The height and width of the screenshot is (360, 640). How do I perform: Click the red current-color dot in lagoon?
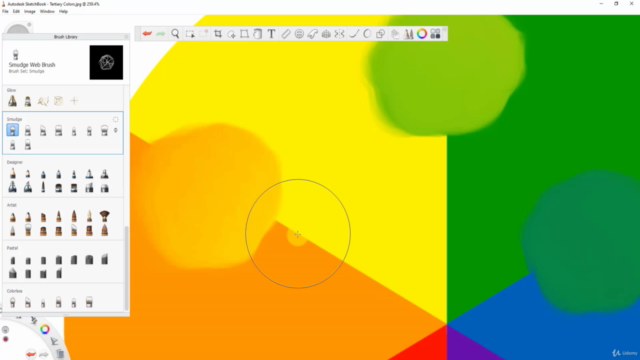pos(6,339)
